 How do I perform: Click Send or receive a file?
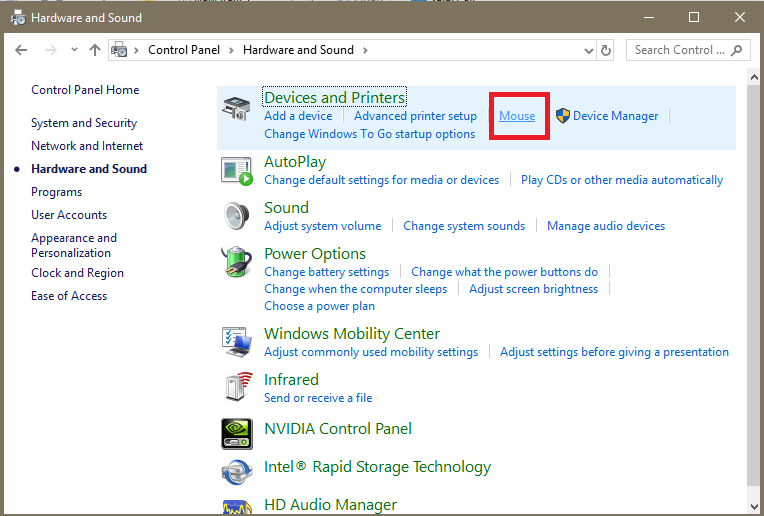pyautogui.click(x=318, y=398)
